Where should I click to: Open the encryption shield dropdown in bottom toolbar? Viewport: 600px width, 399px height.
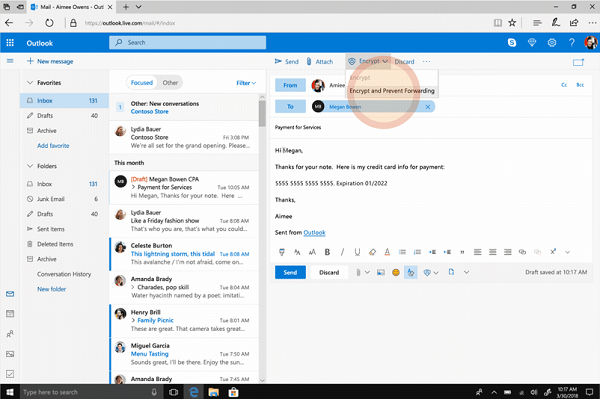(x=430, y=272)
